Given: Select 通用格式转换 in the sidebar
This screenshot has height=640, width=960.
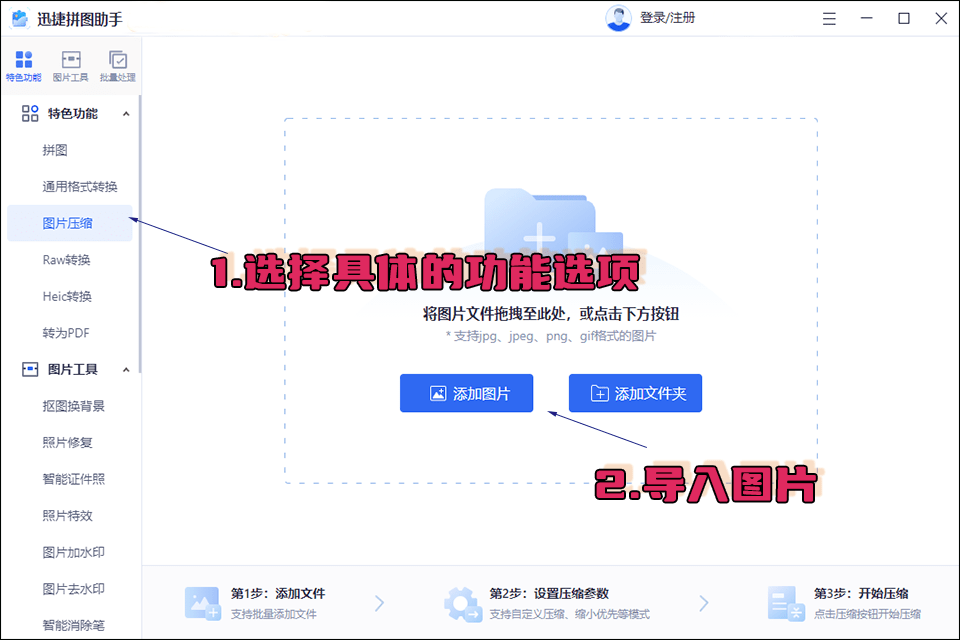Looking at the screenshot, I should pos(71,186).
